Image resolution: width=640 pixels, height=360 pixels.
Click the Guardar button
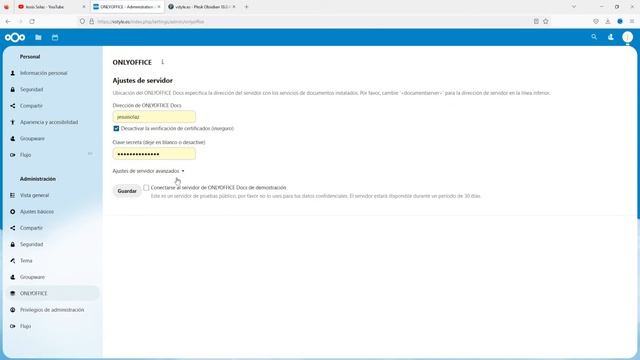(127, 191)
